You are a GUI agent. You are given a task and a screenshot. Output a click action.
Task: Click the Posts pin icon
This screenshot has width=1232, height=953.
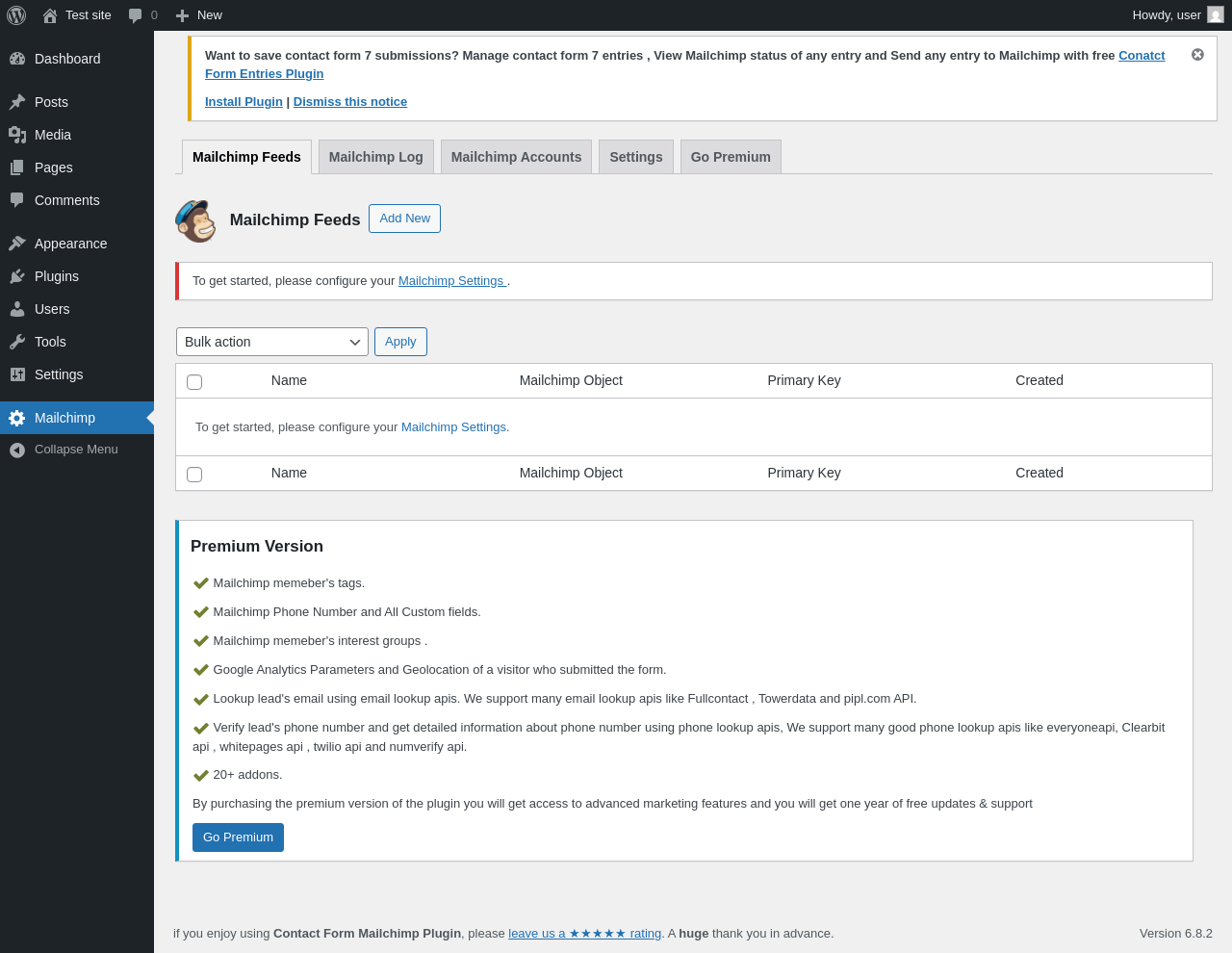click(17, 102)
